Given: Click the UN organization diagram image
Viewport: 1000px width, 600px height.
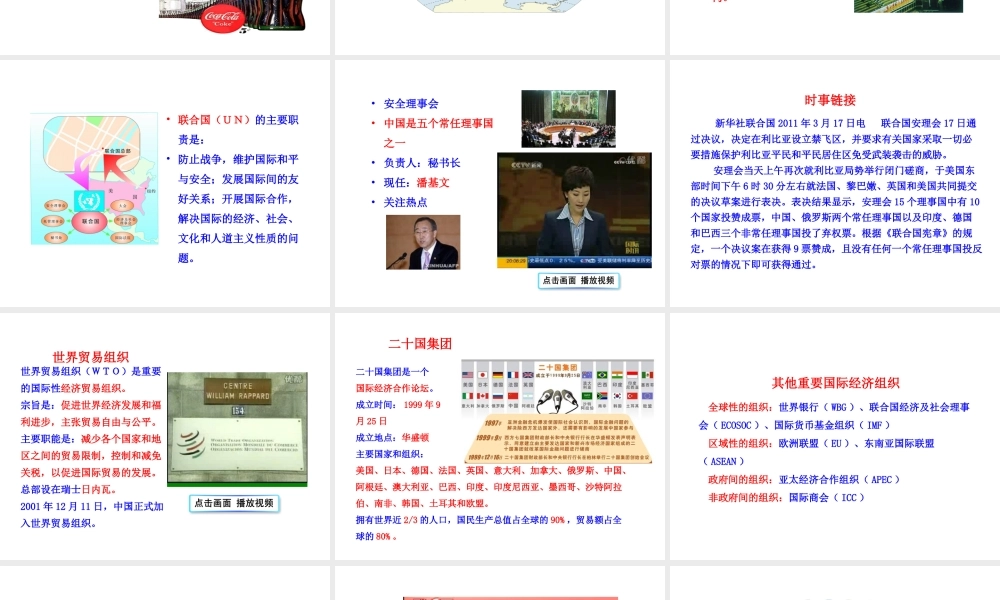Looking at the screenshot, I should 94,179.
